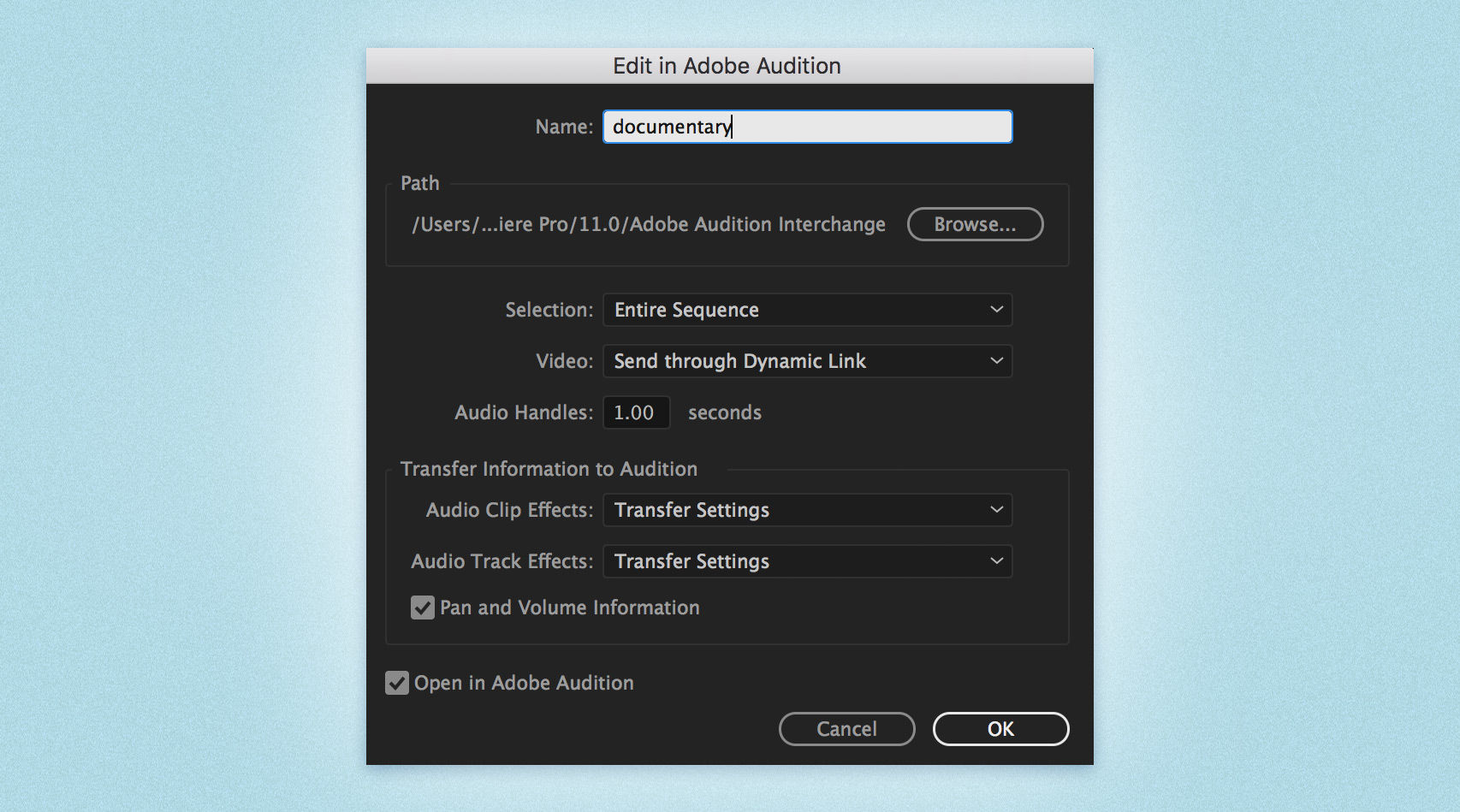The image size is (1460, 812).
Task: Click the documentary name text
Action: coord(670,126)
